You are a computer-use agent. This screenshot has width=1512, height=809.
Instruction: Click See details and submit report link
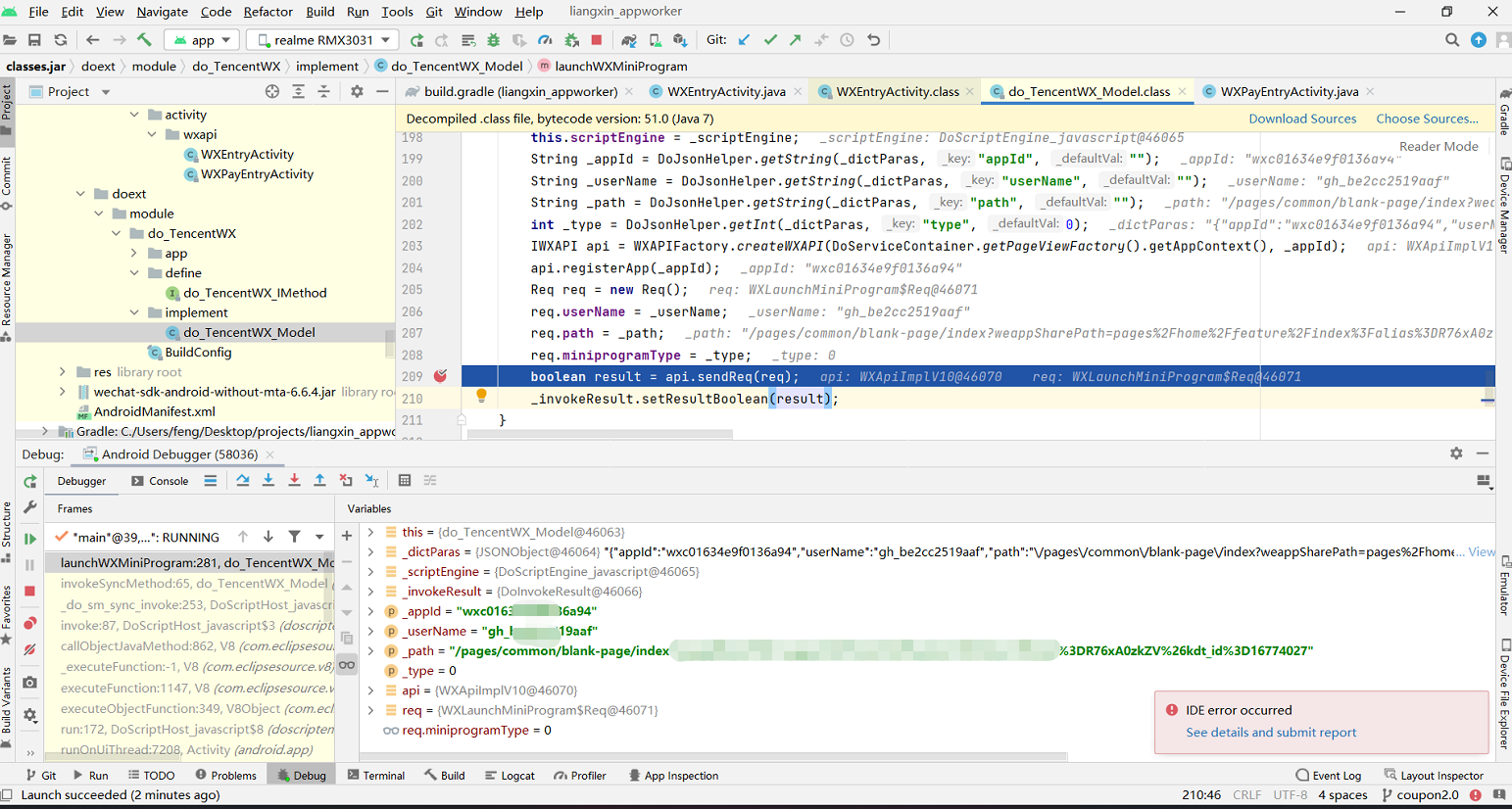1271,733
